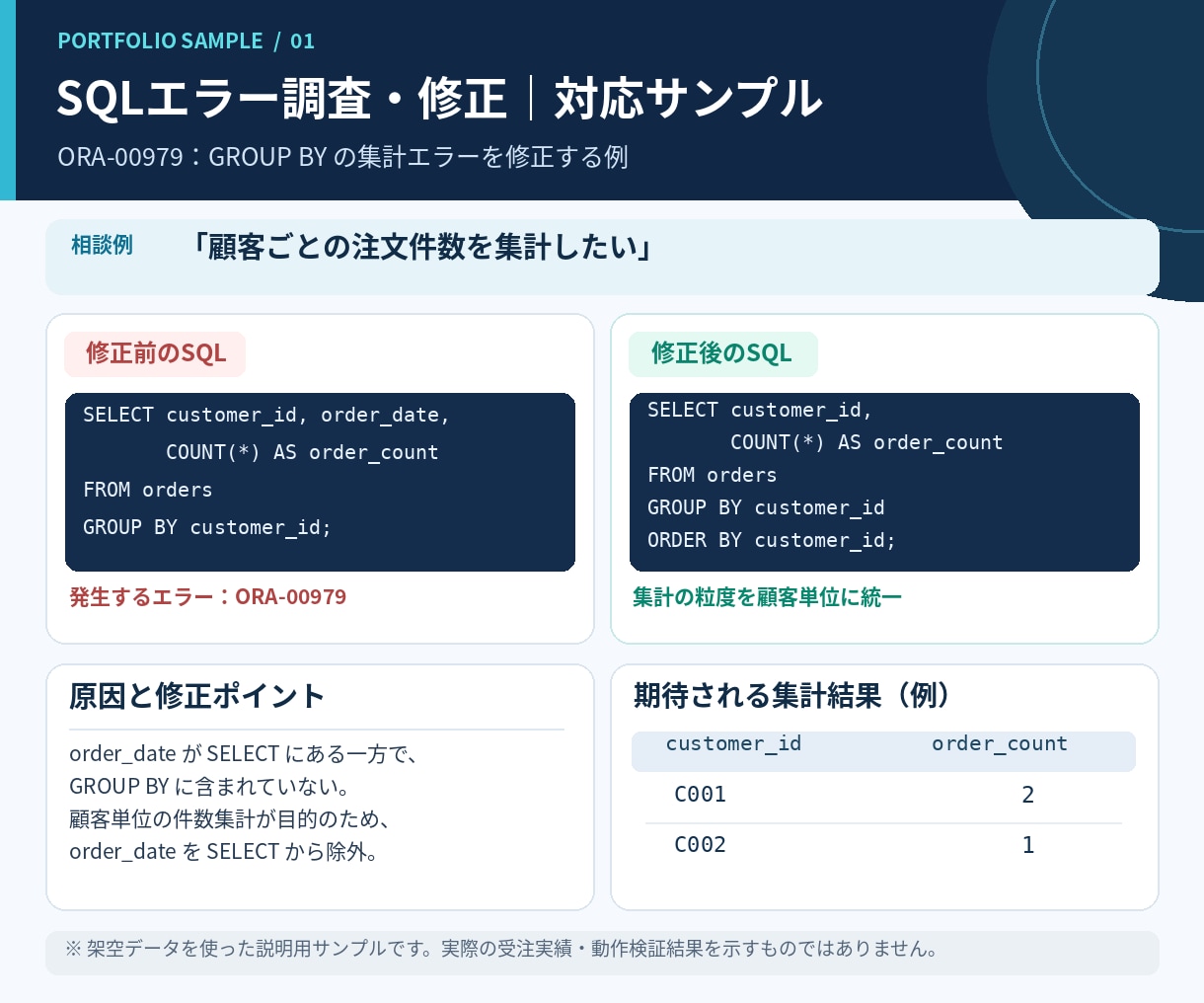Screen dimensions: 1204x1003
Task: Click the order count value 1
Action: pyautogui.click(x=1028, y=845)
